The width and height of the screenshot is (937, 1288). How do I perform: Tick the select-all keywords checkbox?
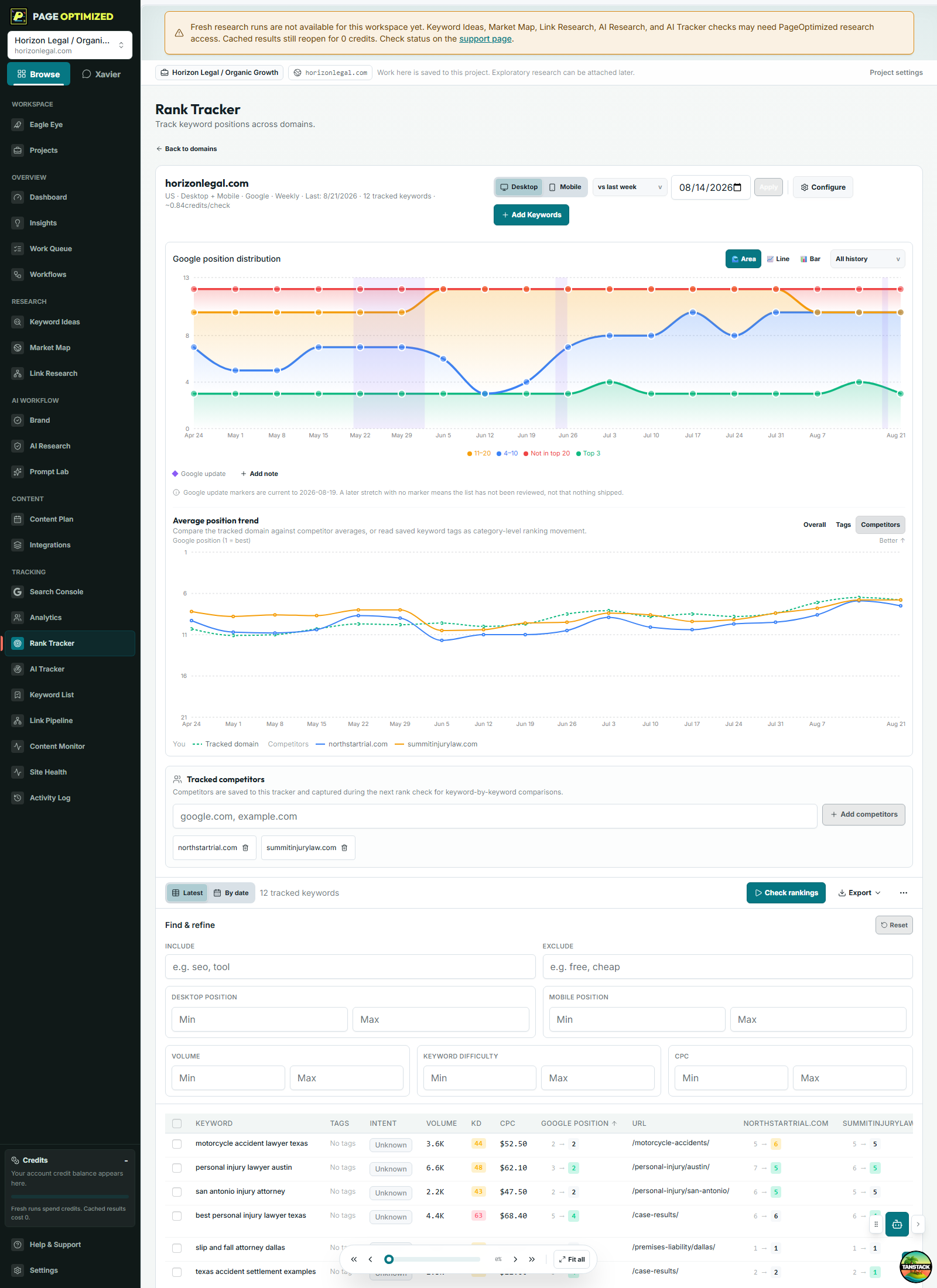[177, 1123]
